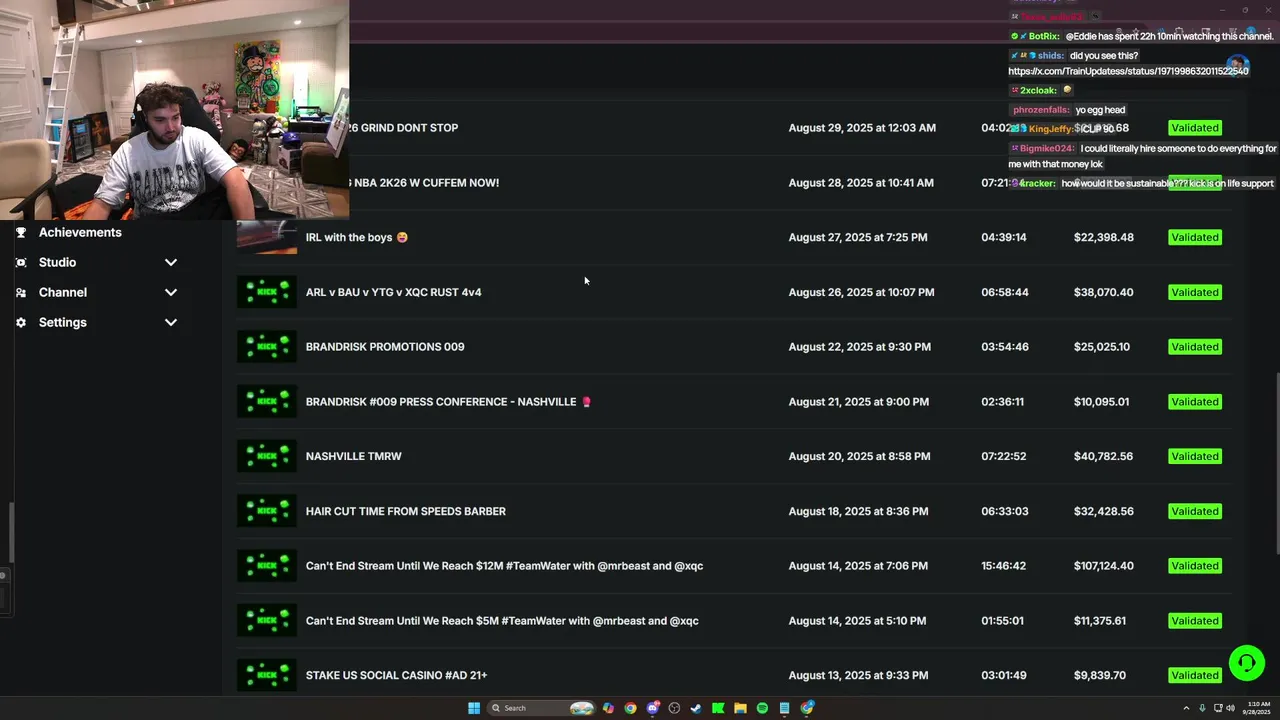Image resolution: width=1280 pixels, height=720 pixels.
Task: Click Validated badge for STAKE US SOCIAL CASINO
Action: 1195,675
